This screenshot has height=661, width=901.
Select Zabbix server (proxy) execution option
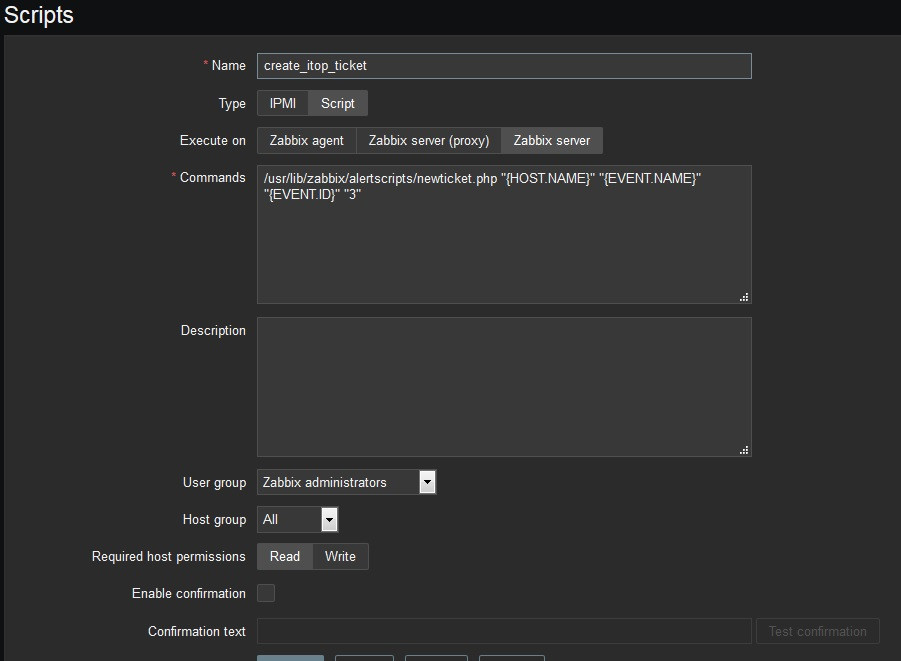tap(428, 140)
